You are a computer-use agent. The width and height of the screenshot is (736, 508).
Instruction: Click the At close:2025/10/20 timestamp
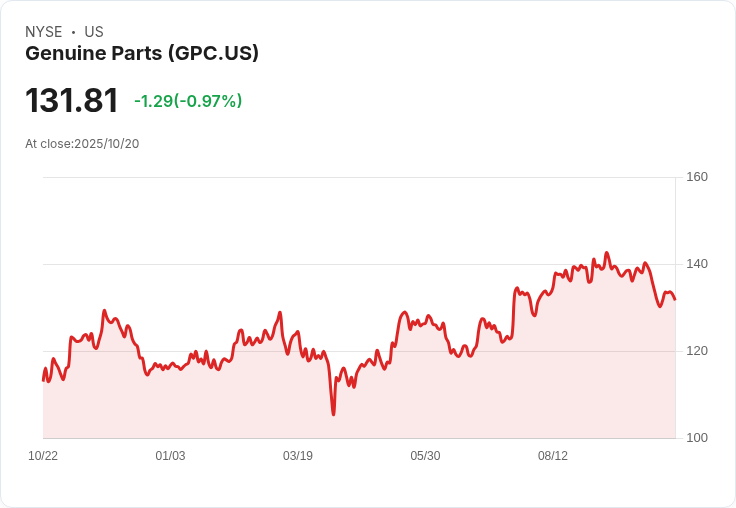(x=82, y=144)
